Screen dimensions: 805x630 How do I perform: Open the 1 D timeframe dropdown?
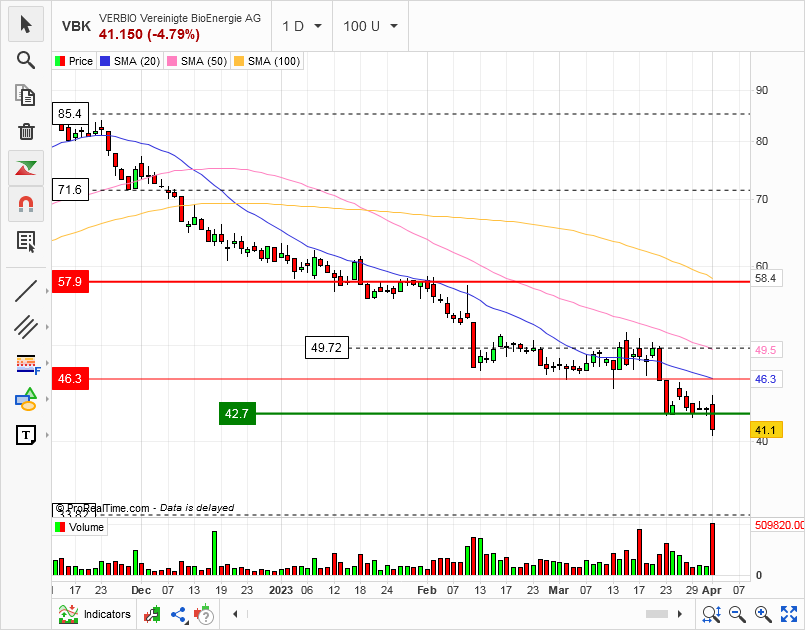point(302,26)
